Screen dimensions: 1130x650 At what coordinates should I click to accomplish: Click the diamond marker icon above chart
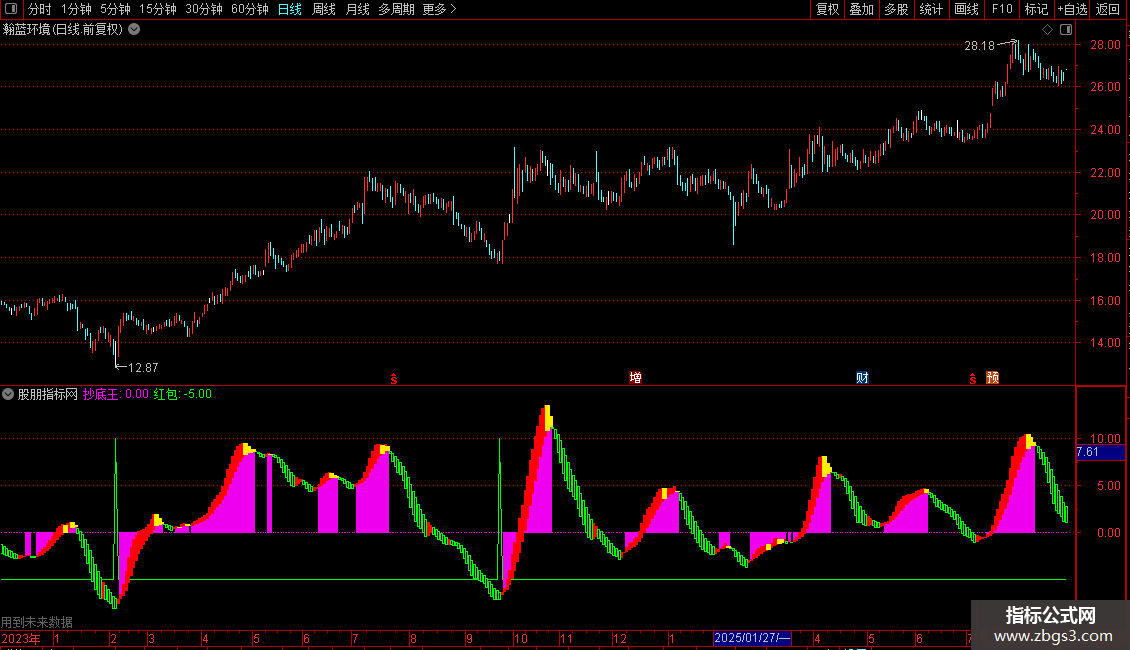tap(1047, 30)
